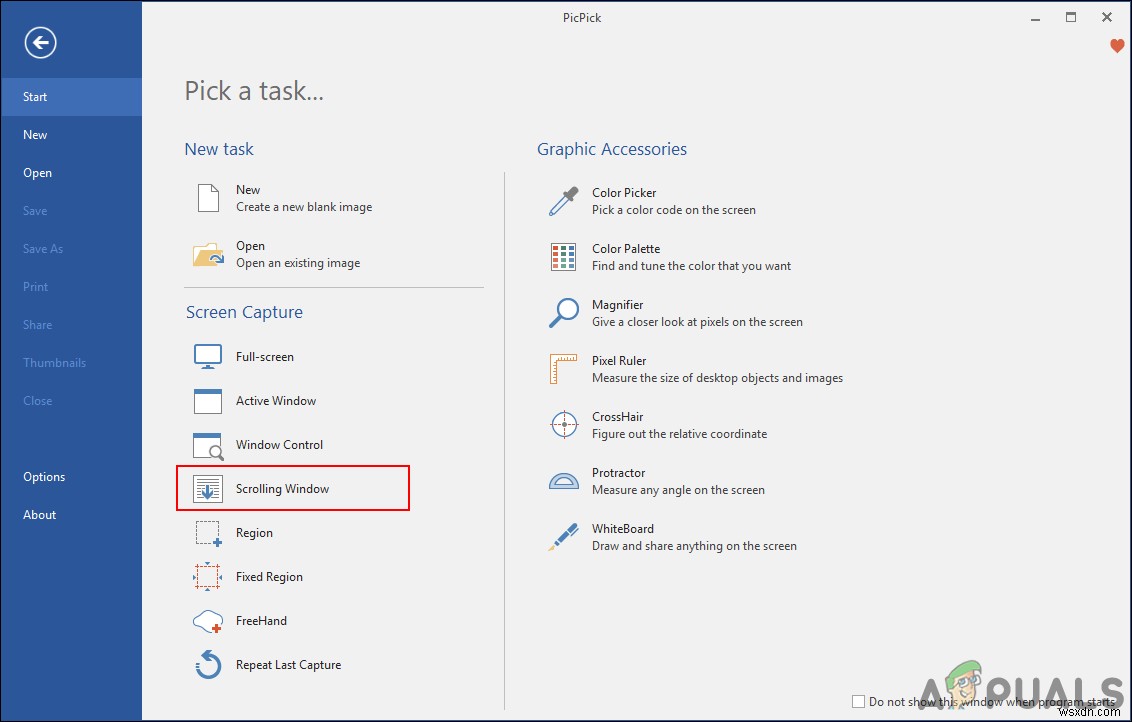This screenshot has width=1132, height=722.
Task: Start a FreeHand capture
Action: coord(262,620)
